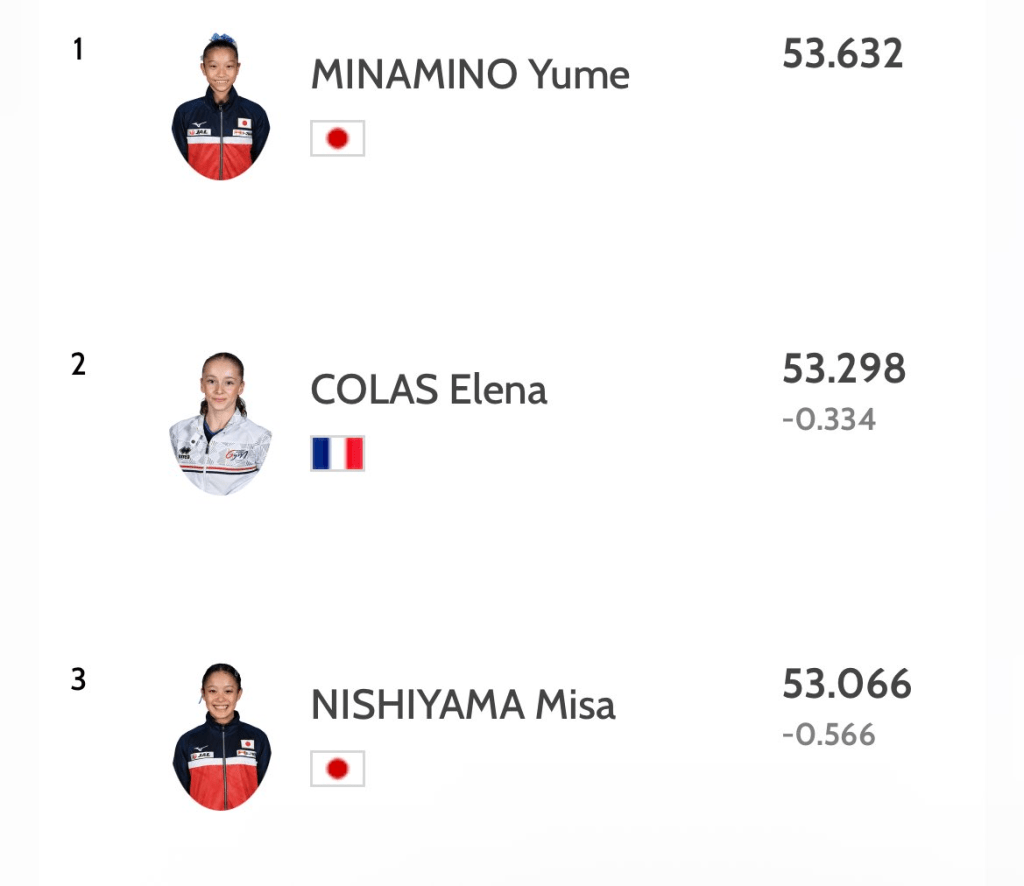The image size is (1024, 886).
Task: Click the -0.334 score difference
Action: click(x=828, y=419)
